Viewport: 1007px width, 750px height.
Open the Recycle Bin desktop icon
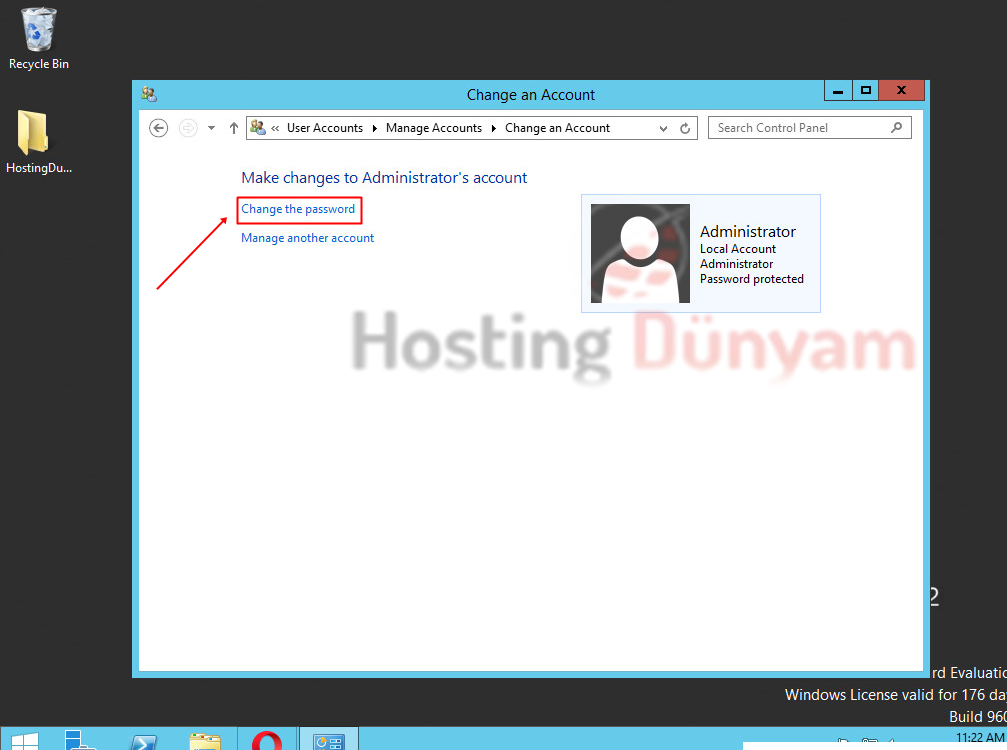39,39
